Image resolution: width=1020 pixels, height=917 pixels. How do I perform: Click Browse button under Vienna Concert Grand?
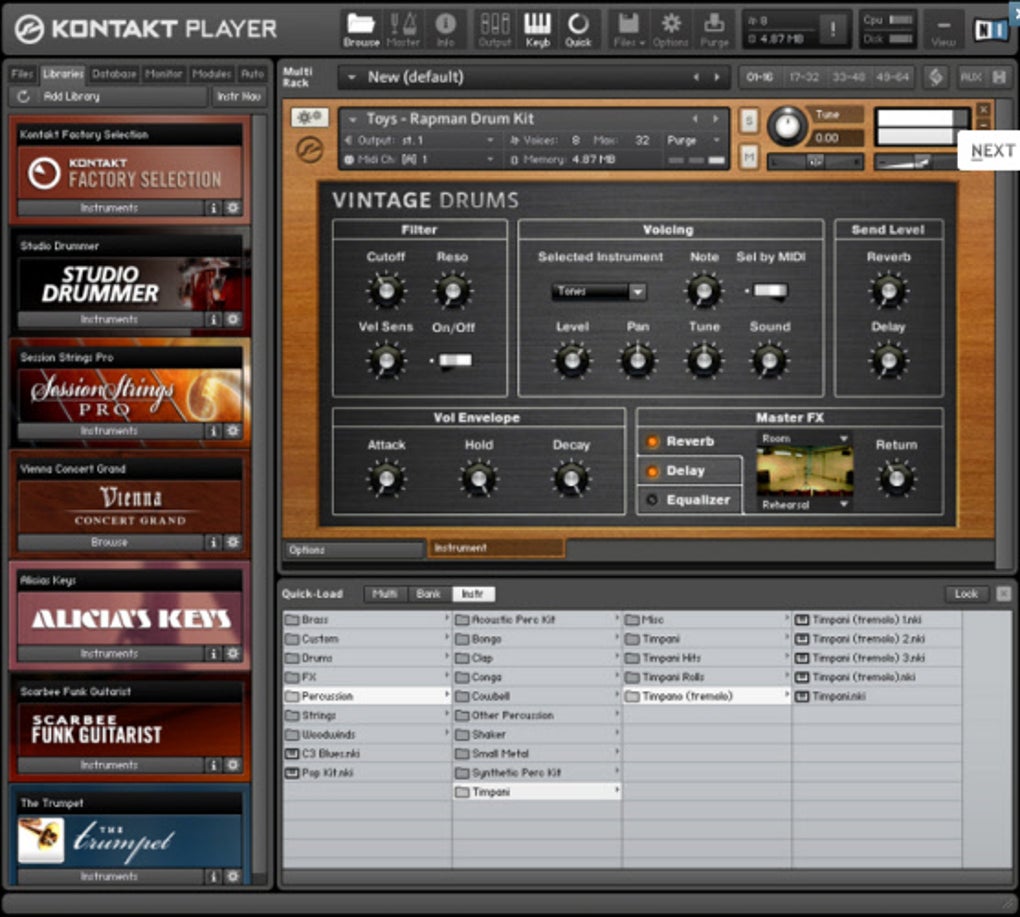click(x=109, y=542)
